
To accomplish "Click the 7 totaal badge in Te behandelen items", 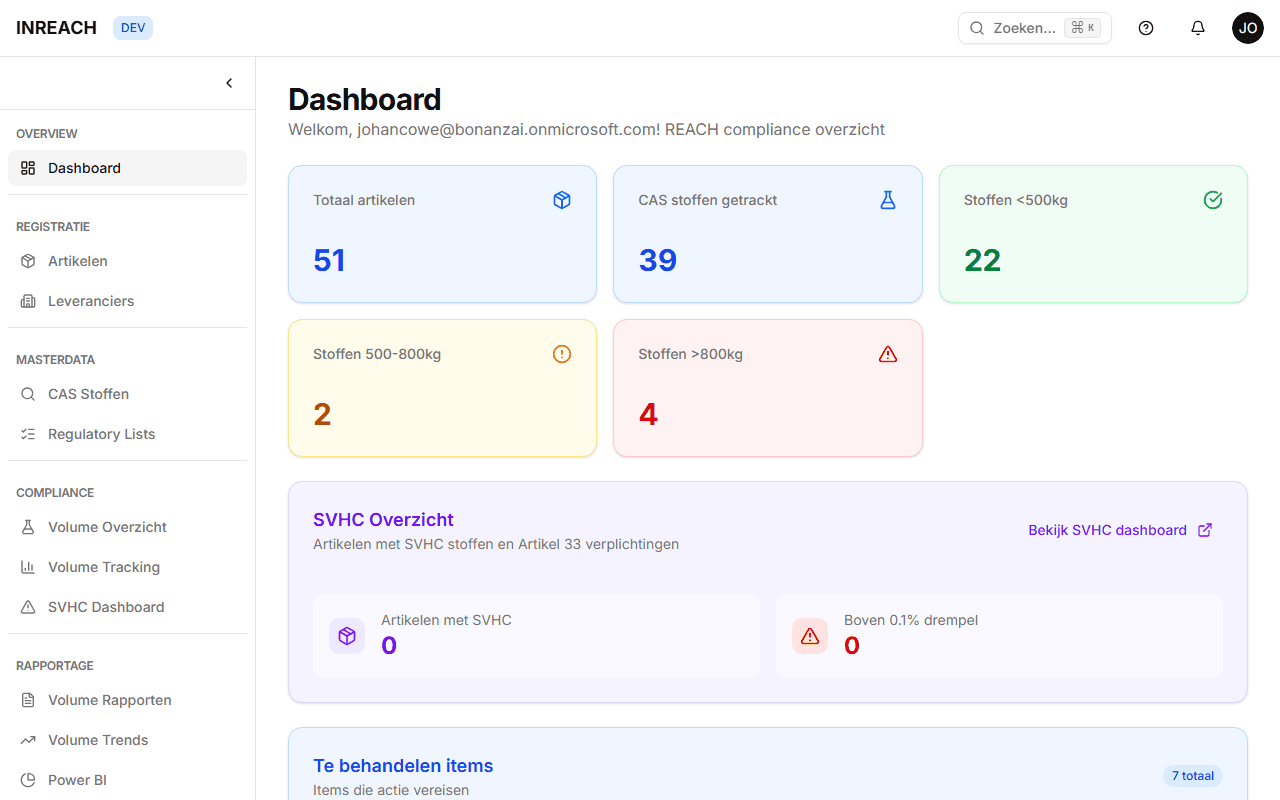I will [1192, 776].
